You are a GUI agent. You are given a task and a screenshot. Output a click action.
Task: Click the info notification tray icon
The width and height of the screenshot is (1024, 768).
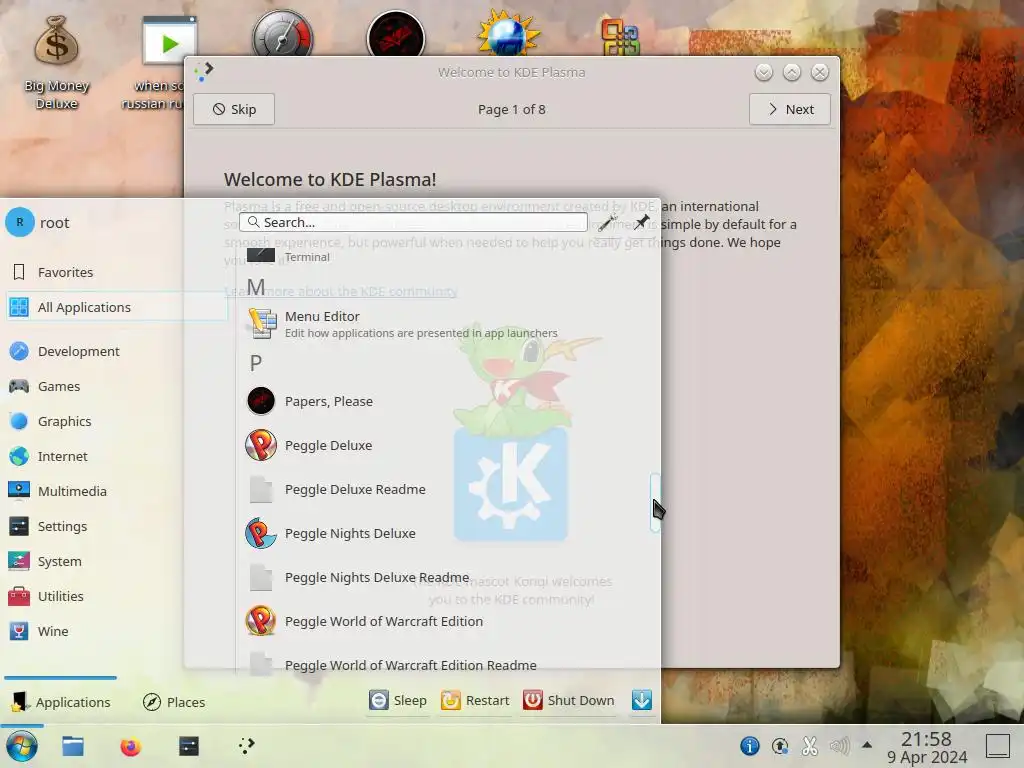point(750,746)
